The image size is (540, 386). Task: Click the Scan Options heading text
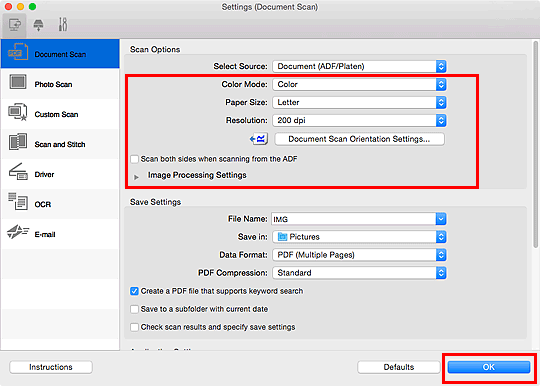pos(155,50)
